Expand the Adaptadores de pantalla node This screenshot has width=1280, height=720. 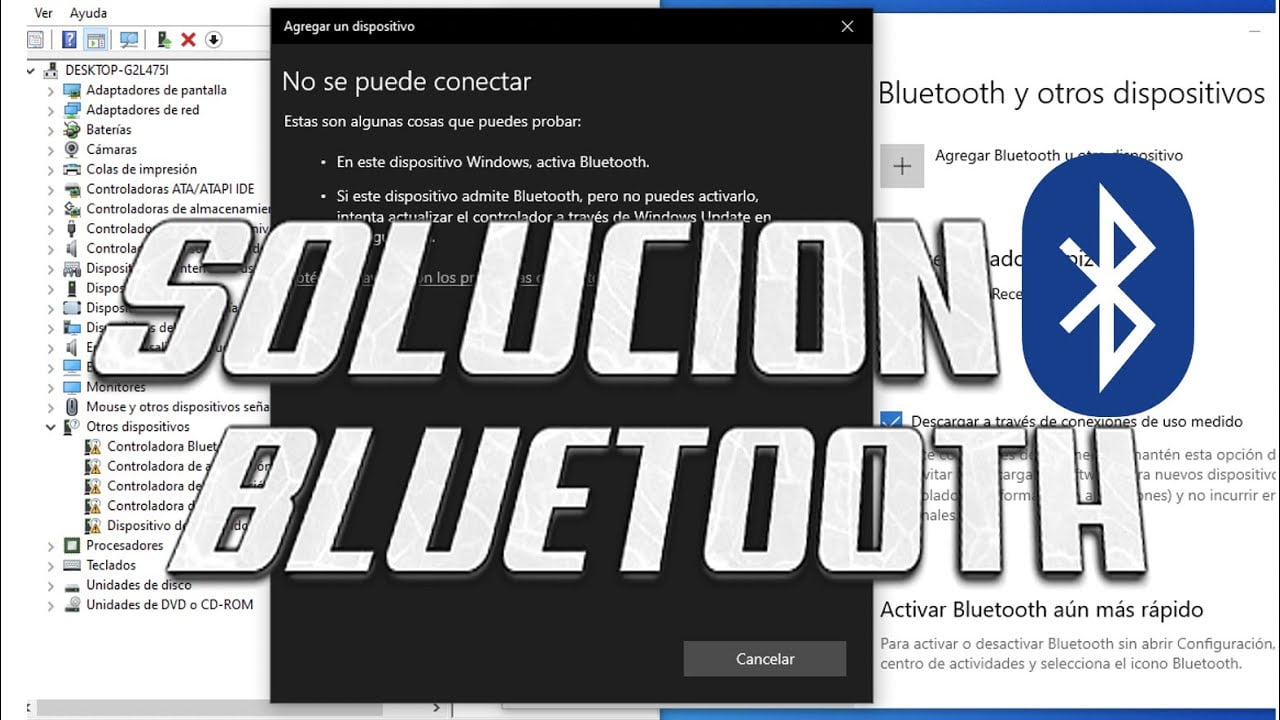coord(51,90)
